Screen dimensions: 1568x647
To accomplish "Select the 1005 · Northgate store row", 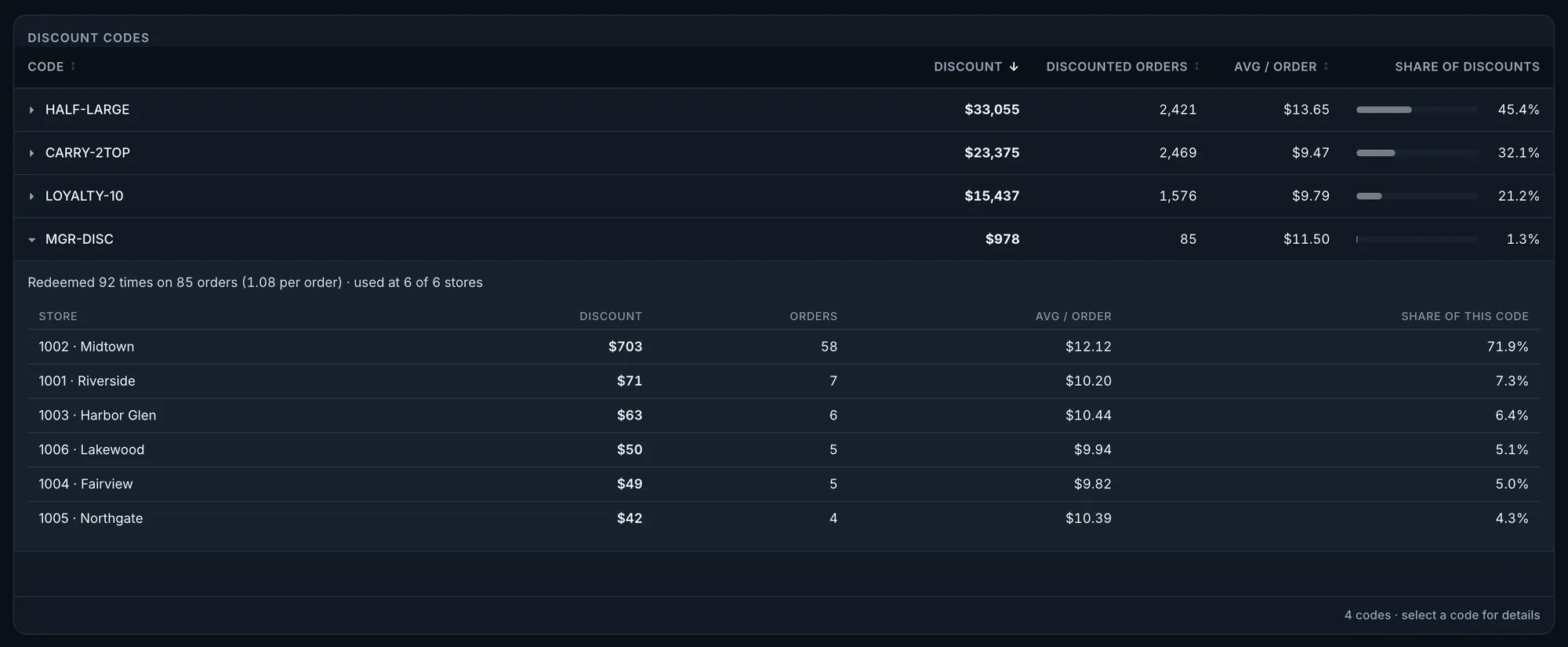I will pyautogui.click(x=784, y=518).
